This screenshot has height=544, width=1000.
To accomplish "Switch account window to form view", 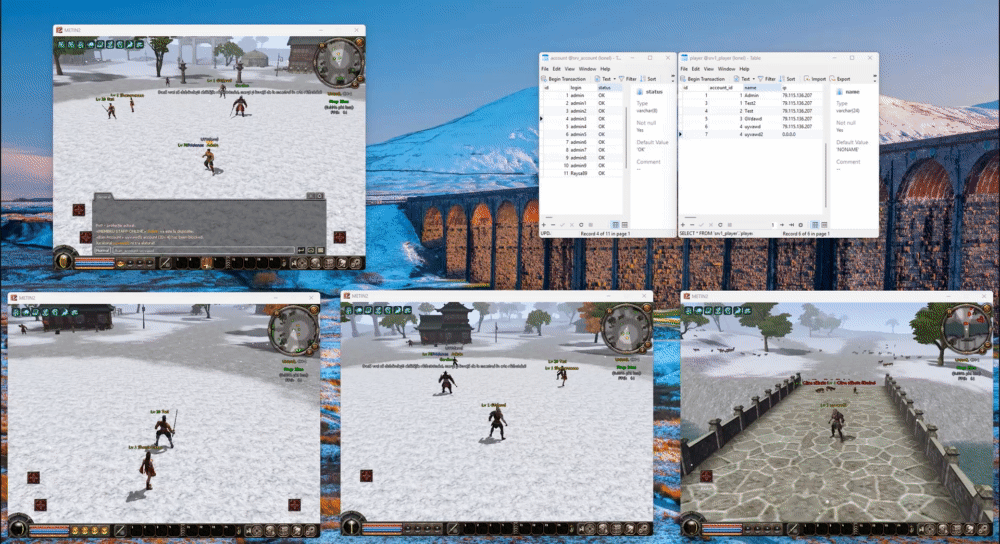I will (x=624, y=225).
